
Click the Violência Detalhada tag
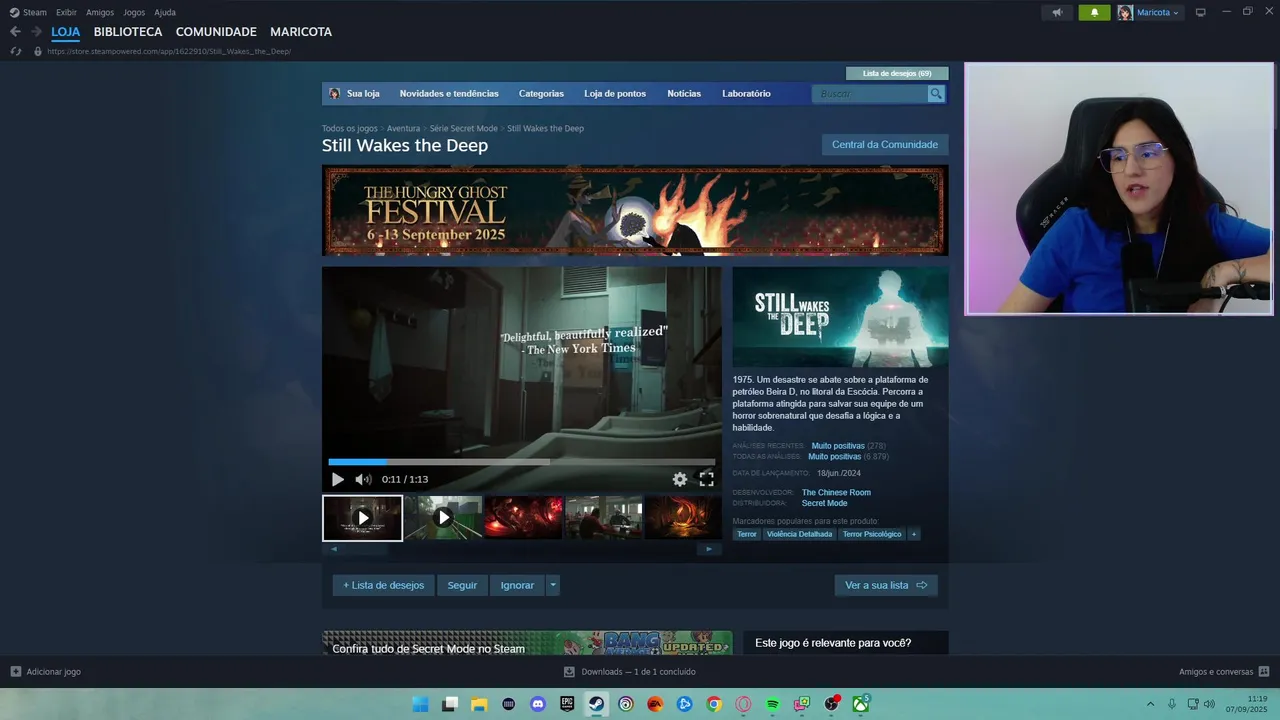pyautogui.click(x=799, y=534)
